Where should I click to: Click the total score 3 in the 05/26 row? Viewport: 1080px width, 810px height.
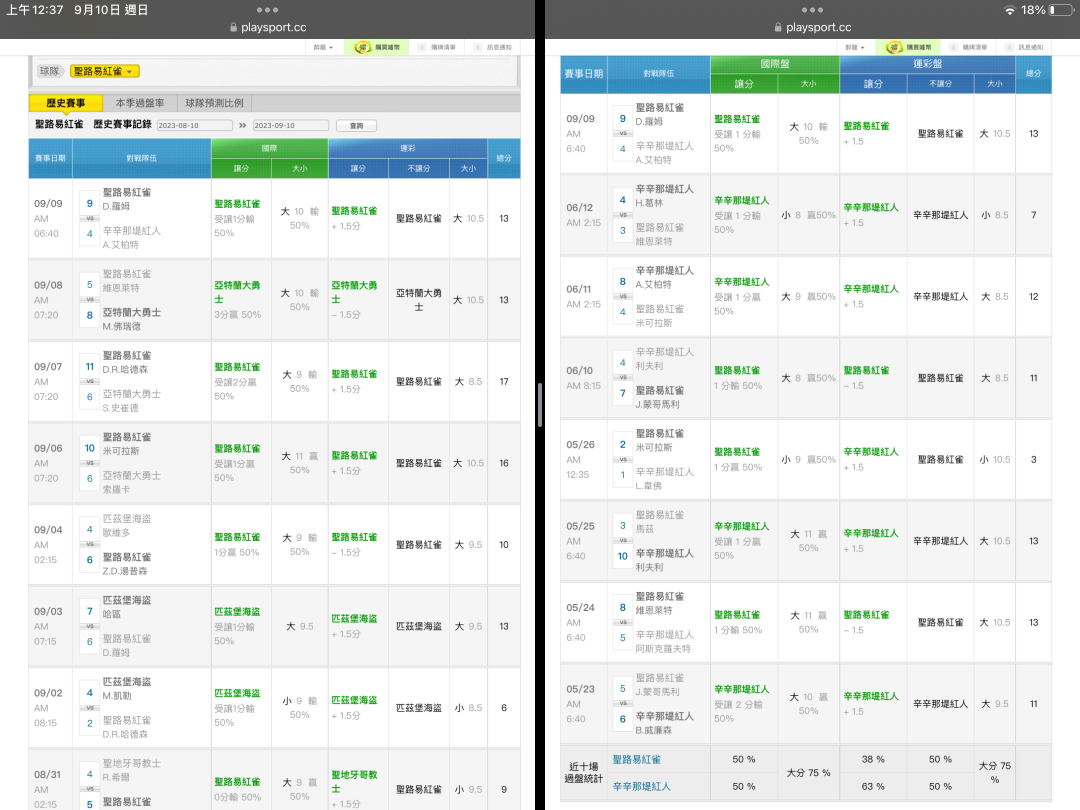pos(1034,459)
